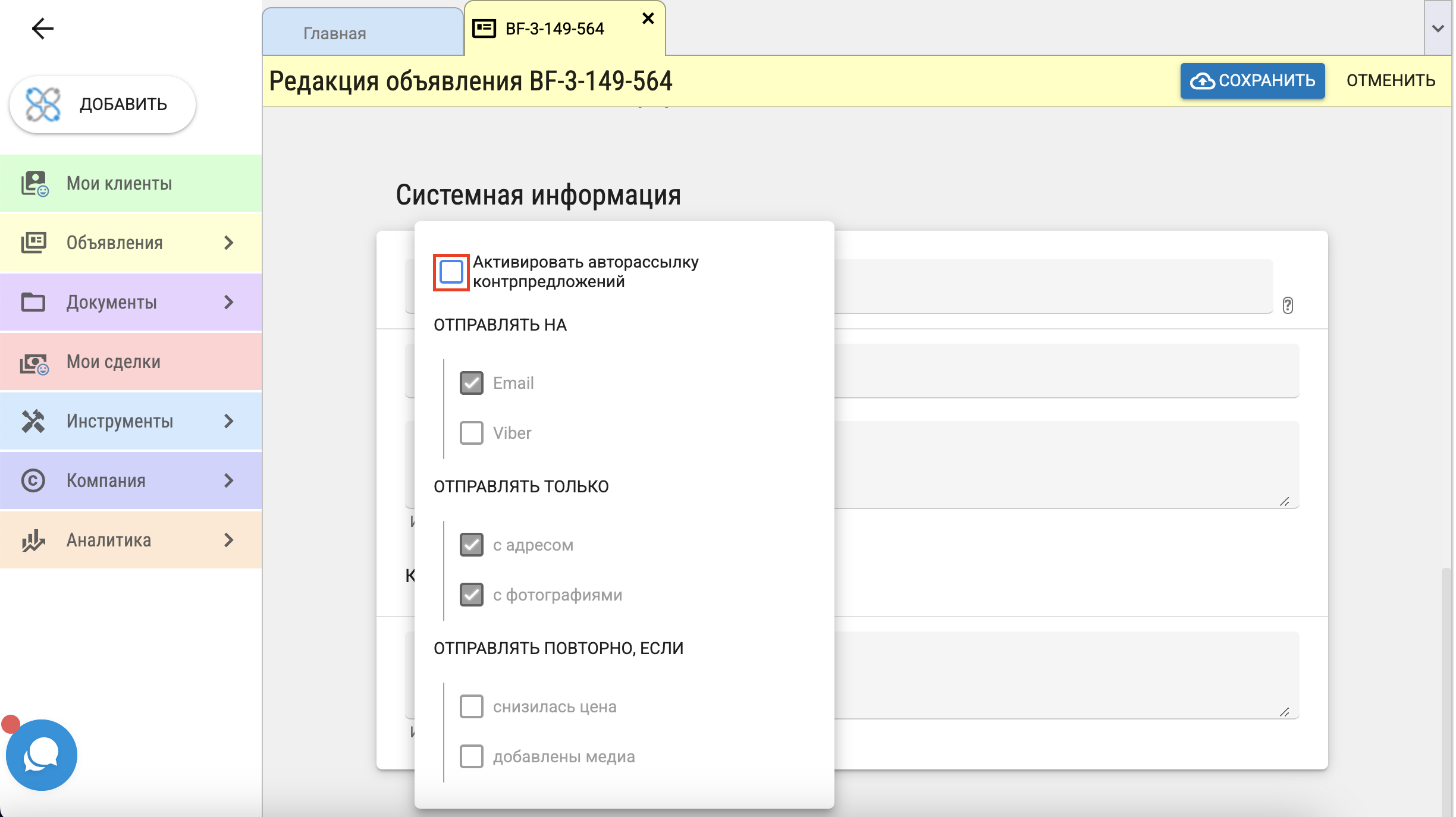Toggle the снизилась цена checkbox

472,706
